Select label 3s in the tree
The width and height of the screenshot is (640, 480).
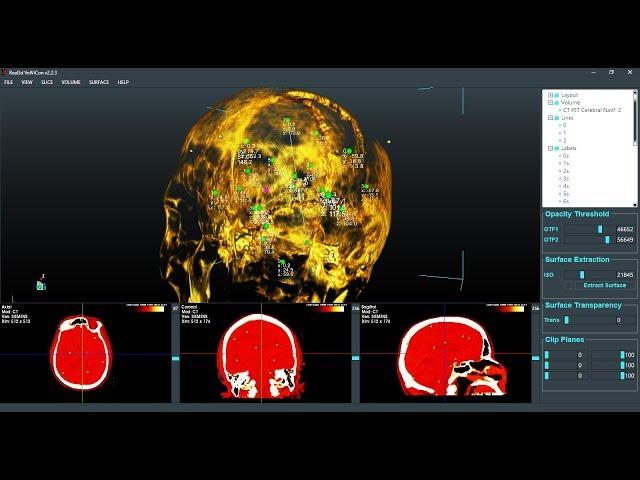[566, 179]
